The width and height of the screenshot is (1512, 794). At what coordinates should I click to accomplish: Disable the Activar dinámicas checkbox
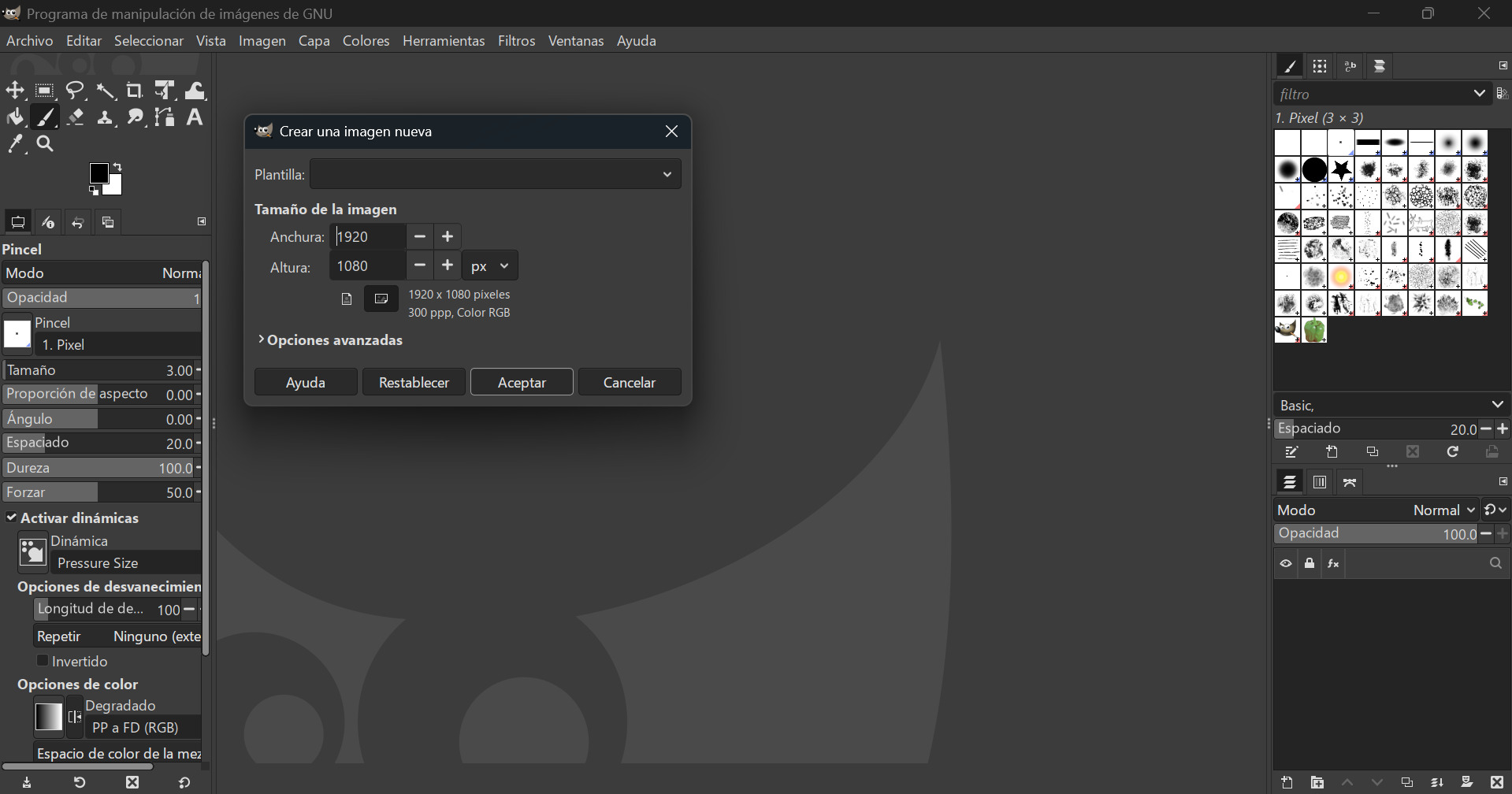tap(12, 518)
